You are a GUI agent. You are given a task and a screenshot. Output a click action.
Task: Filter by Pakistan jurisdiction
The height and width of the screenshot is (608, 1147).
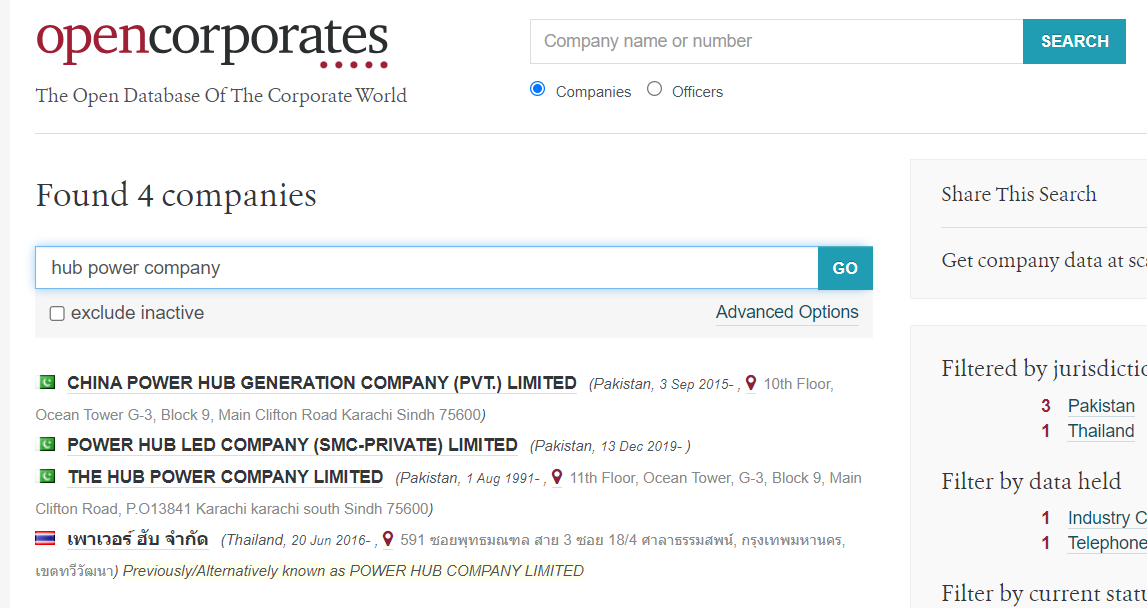coord(1101,405)
